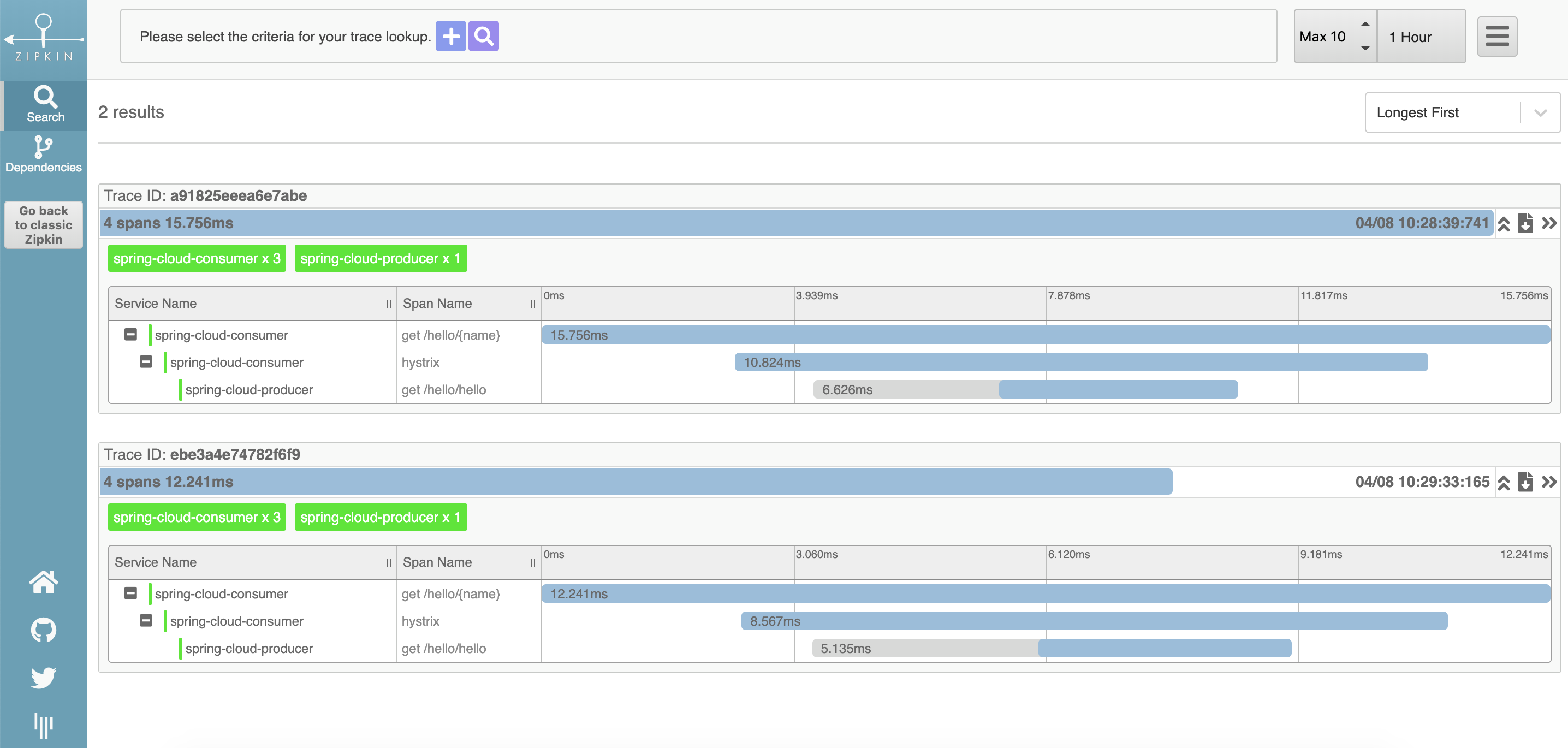Collapse trace a91825eeea6e7abe with double-chevron up

coord(1504,223)
